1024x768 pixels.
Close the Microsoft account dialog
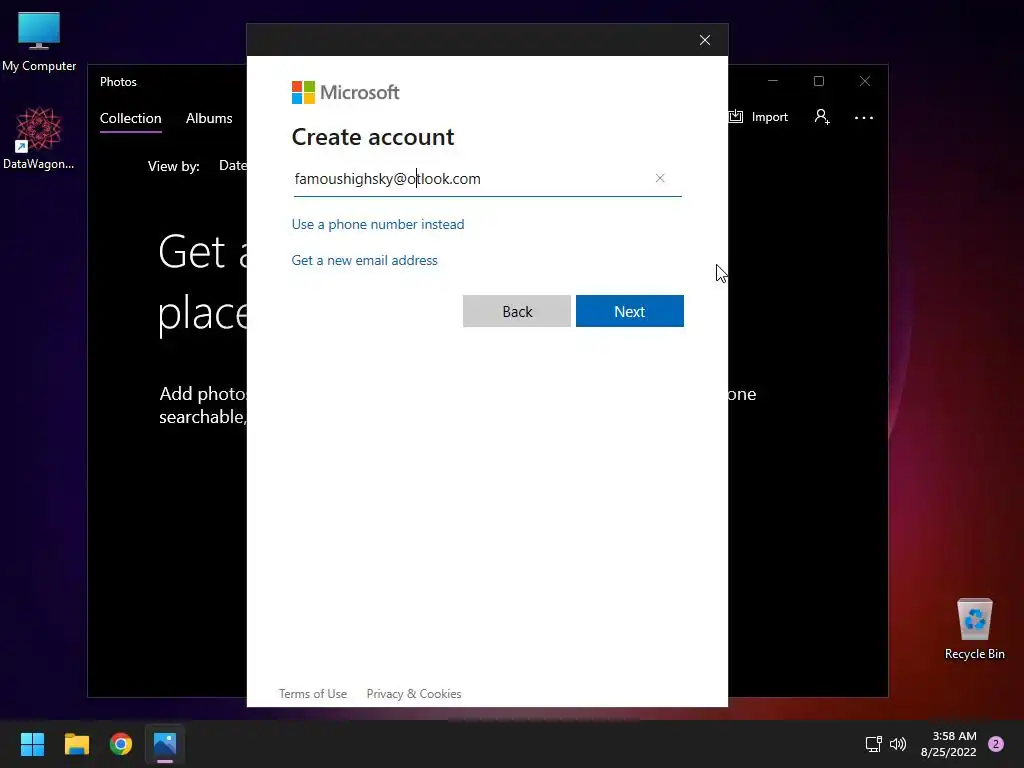coord(705,40)
